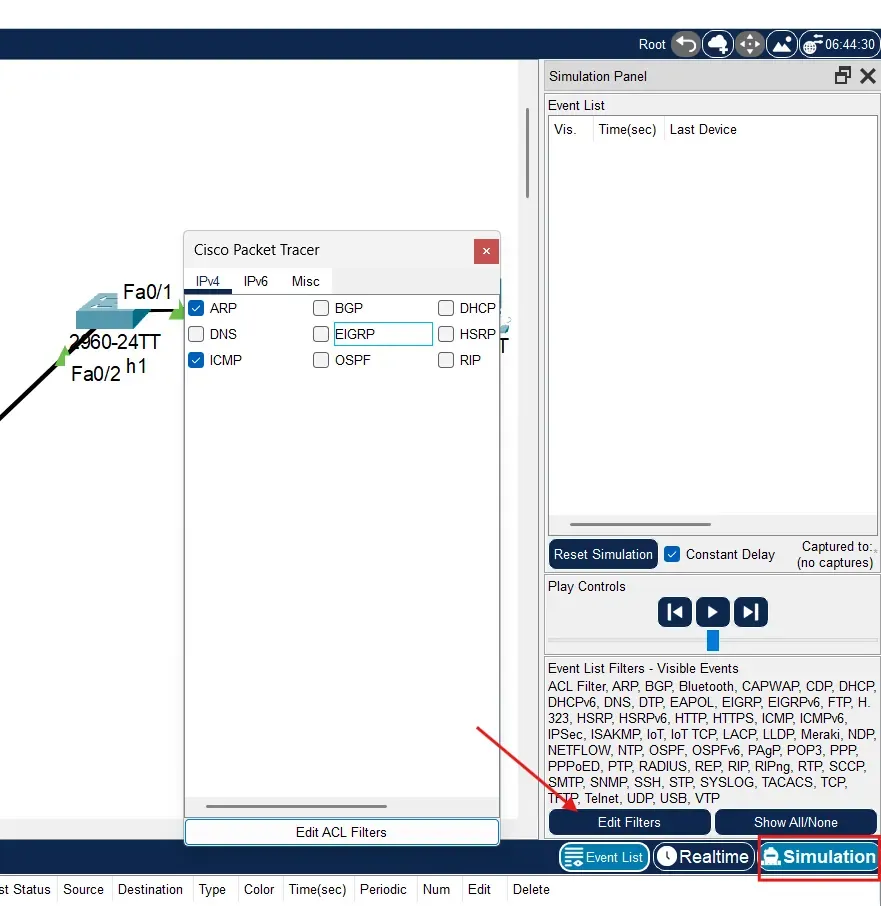Click the Vis. column header
Image resolution: width=881 pixels, height=906 pixels.
565,129
